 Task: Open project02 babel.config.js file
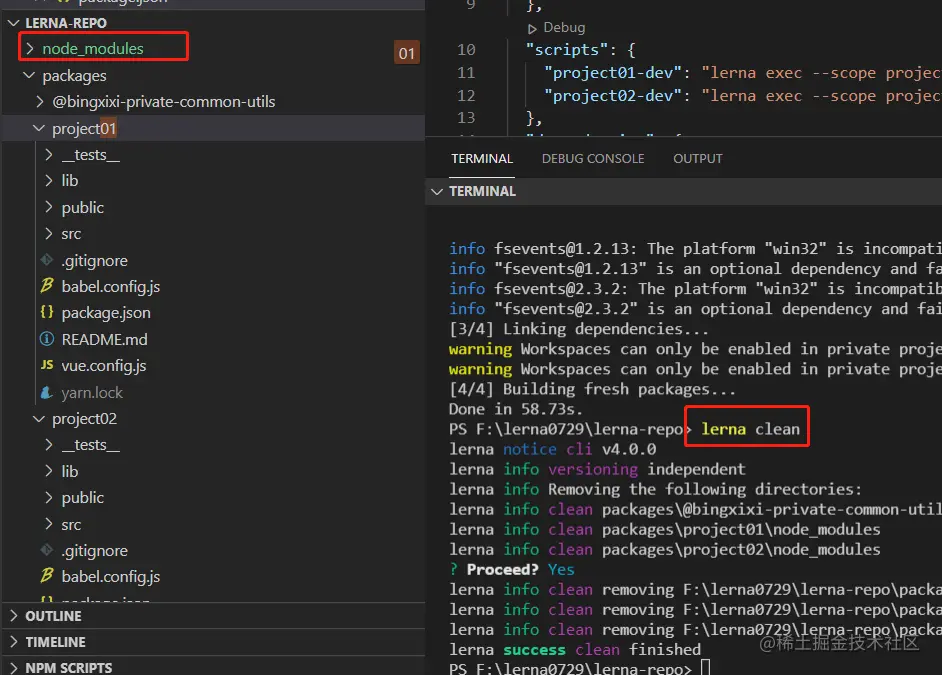tap(111, 577)
